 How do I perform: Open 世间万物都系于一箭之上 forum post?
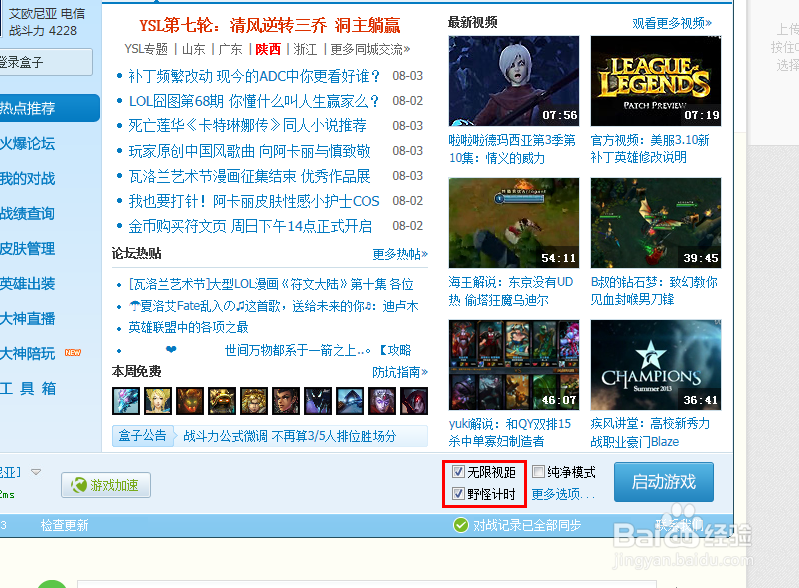(x=318, y=350)
